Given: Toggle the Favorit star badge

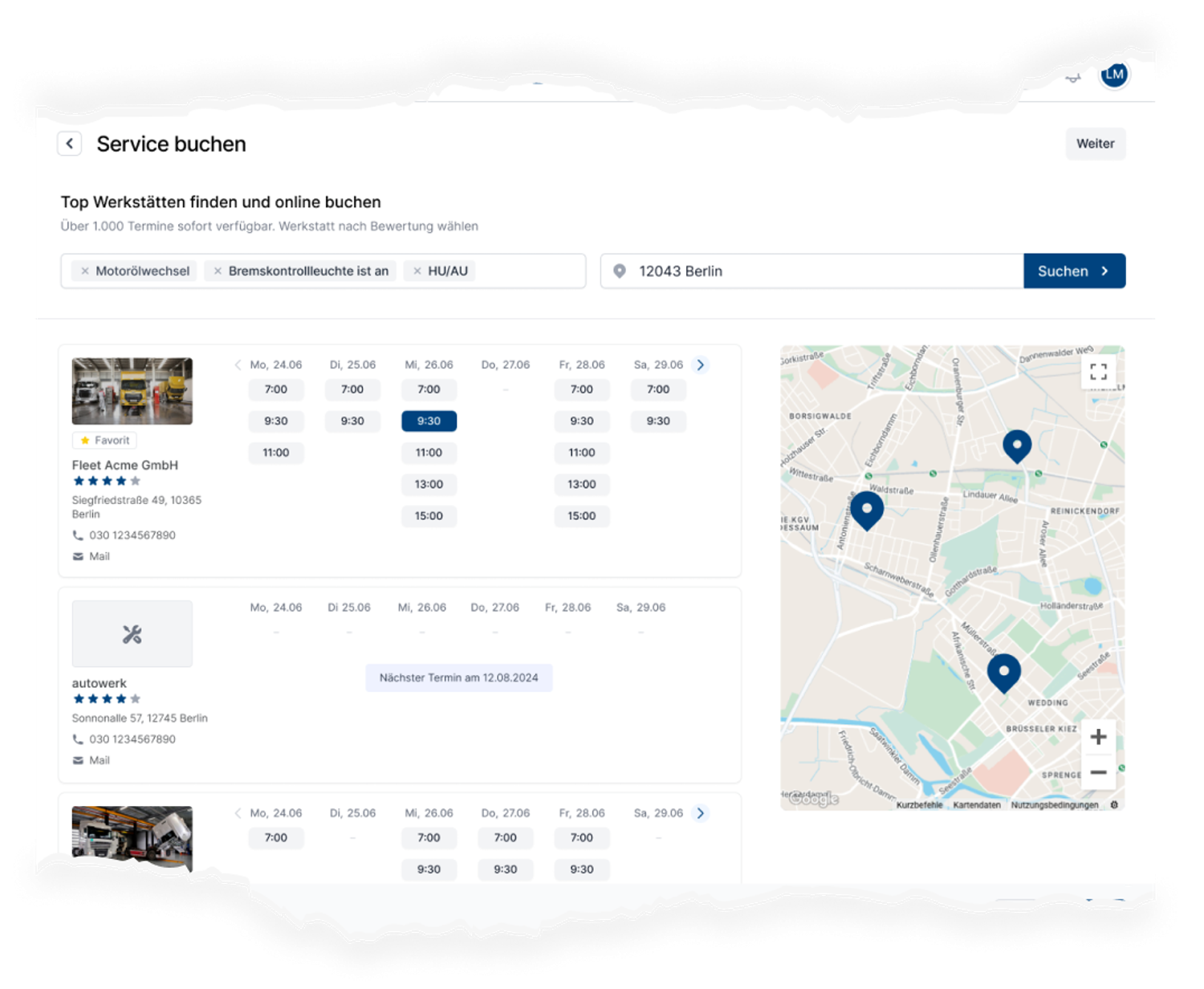Looking at the screenshot, I should point(104,440).
